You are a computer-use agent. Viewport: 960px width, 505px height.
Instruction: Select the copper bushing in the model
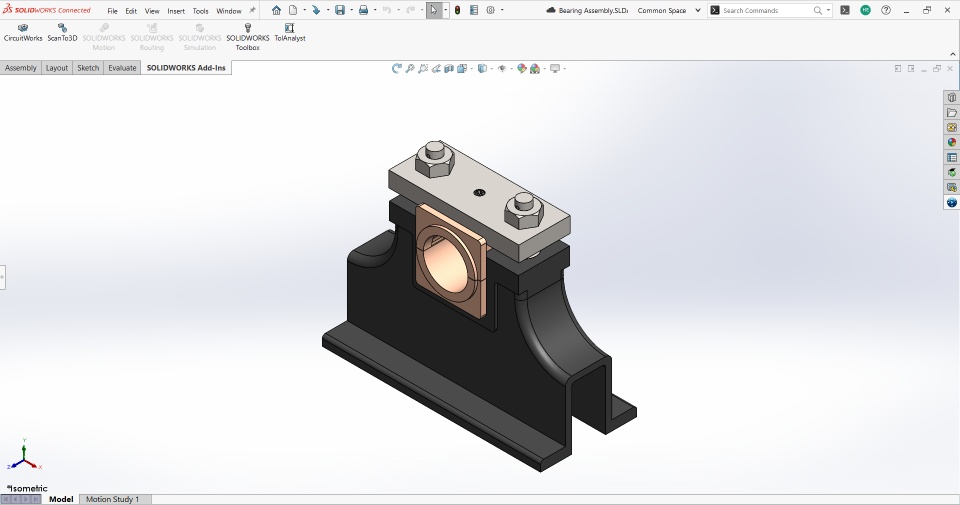pos(451,261)
